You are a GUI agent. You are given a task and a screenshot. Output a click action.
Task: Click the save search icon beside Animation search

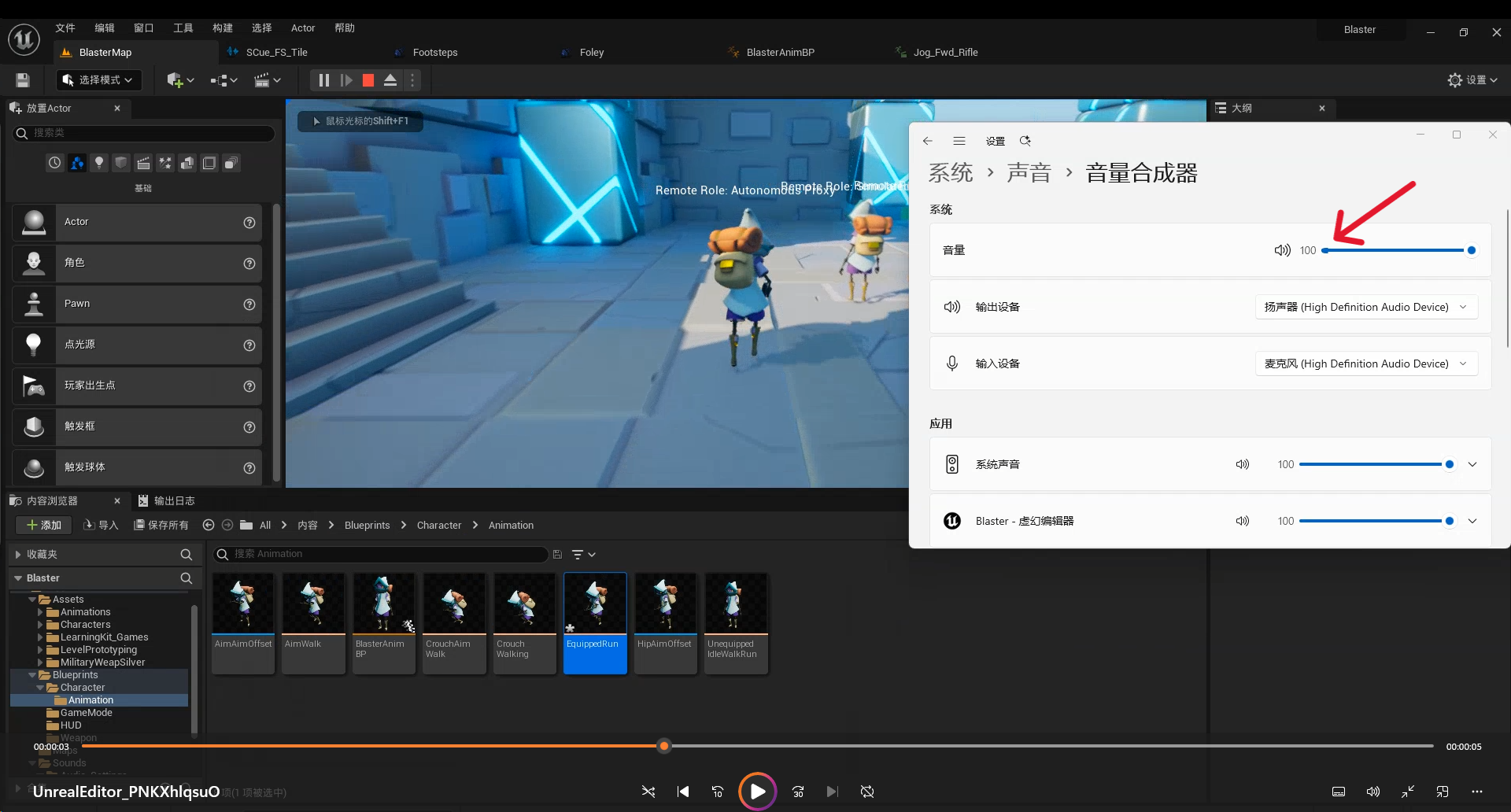(x=557, y=555)
